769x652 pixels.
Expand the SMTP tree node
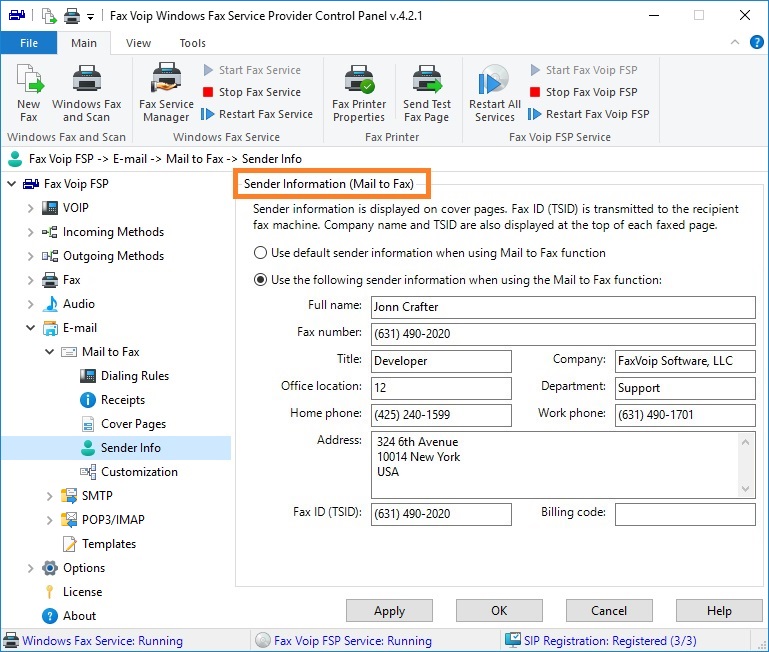click(x=50, y=496)
